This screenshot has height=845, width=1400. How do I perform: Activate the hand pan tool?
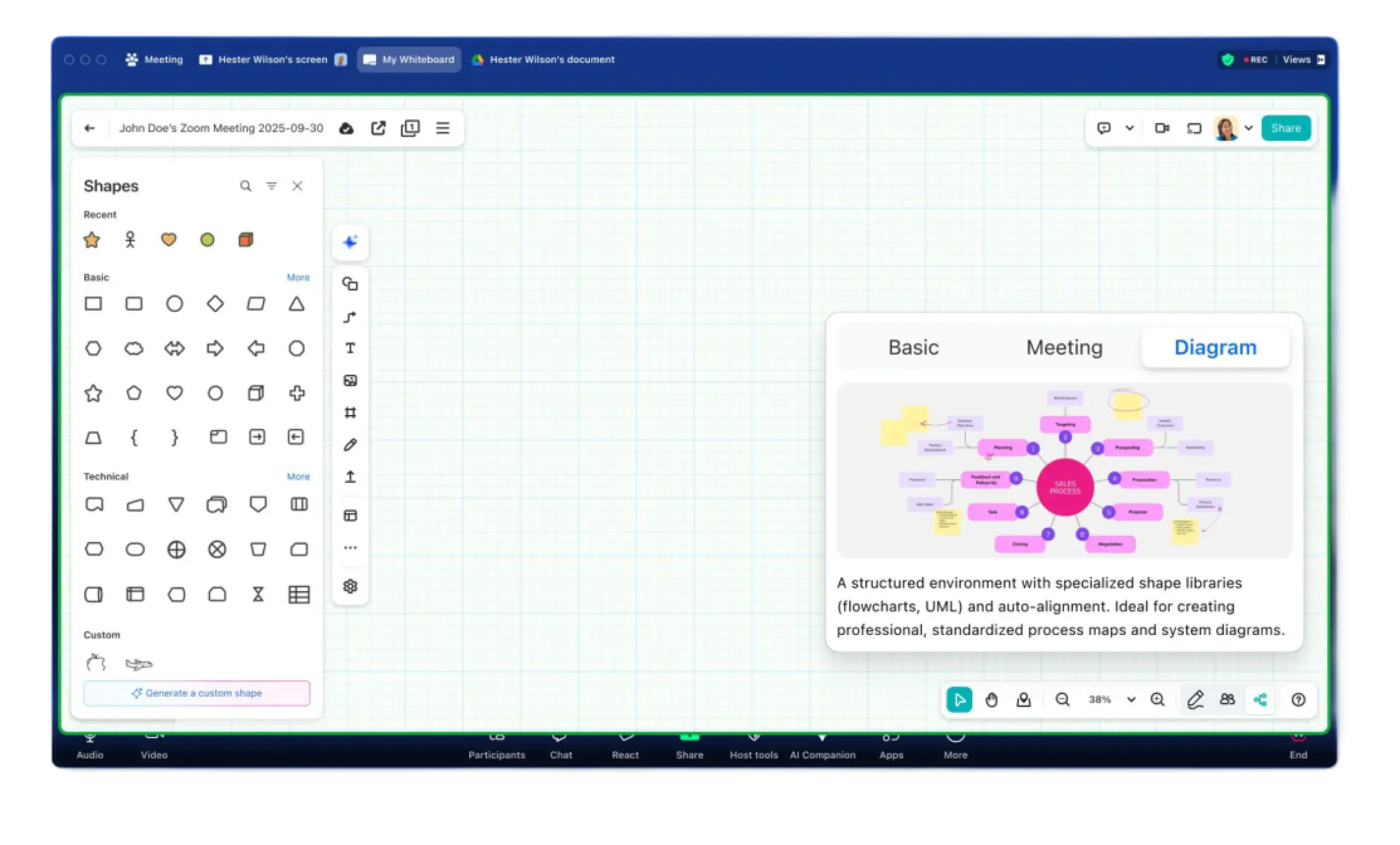(991, 699)
